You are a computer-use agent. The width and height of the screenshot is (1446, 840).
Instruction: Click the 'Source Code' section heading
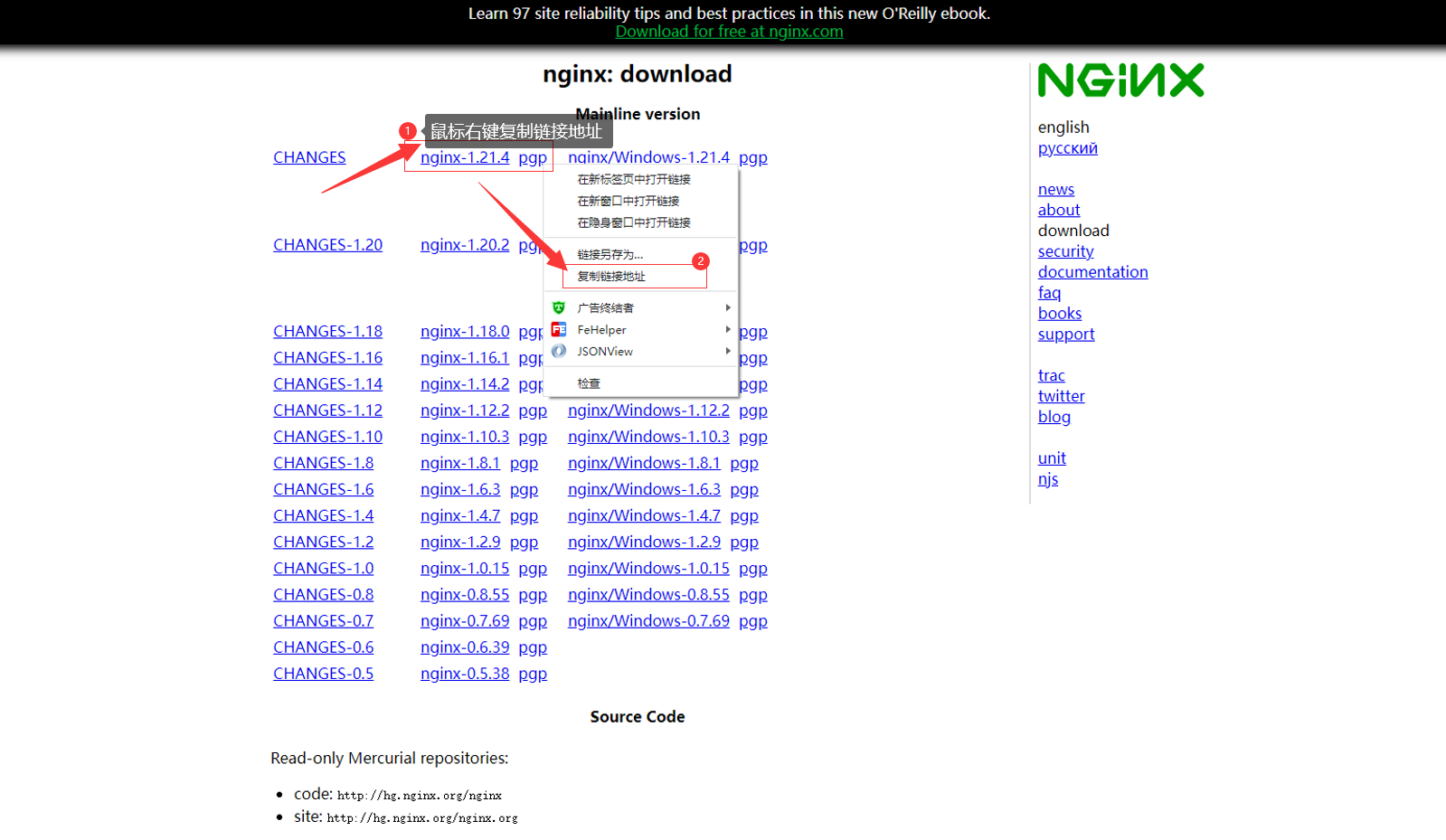[638, 717]
